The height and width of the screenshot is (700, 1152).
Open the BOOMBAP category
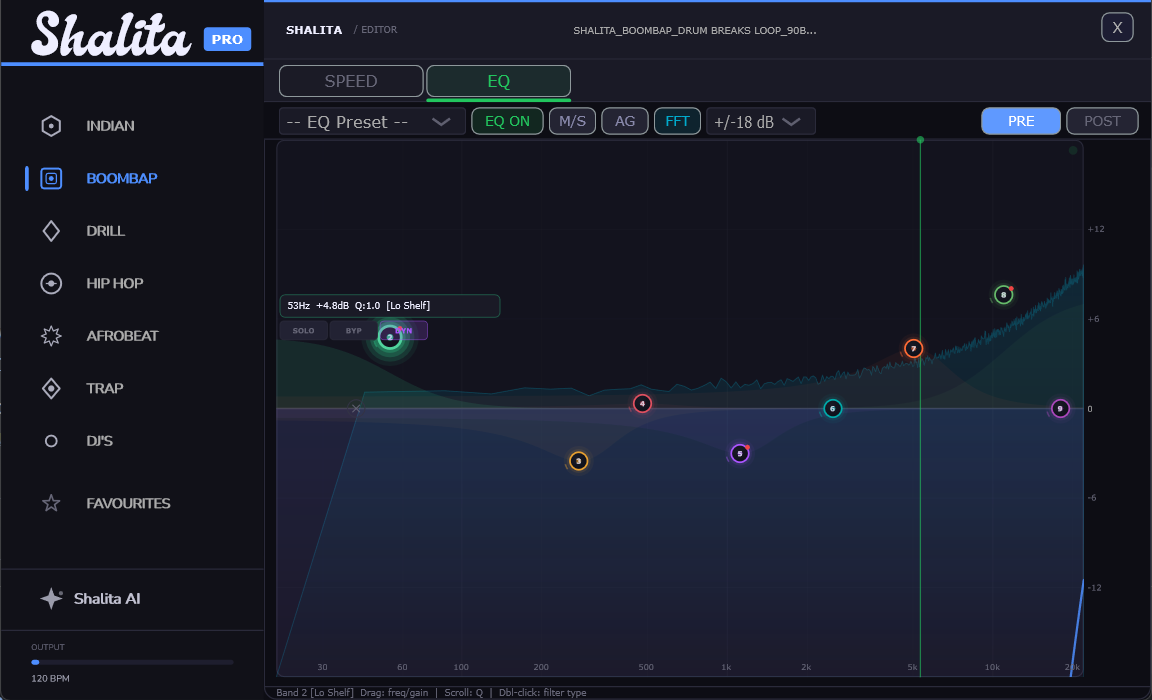(x=121, y=178)
